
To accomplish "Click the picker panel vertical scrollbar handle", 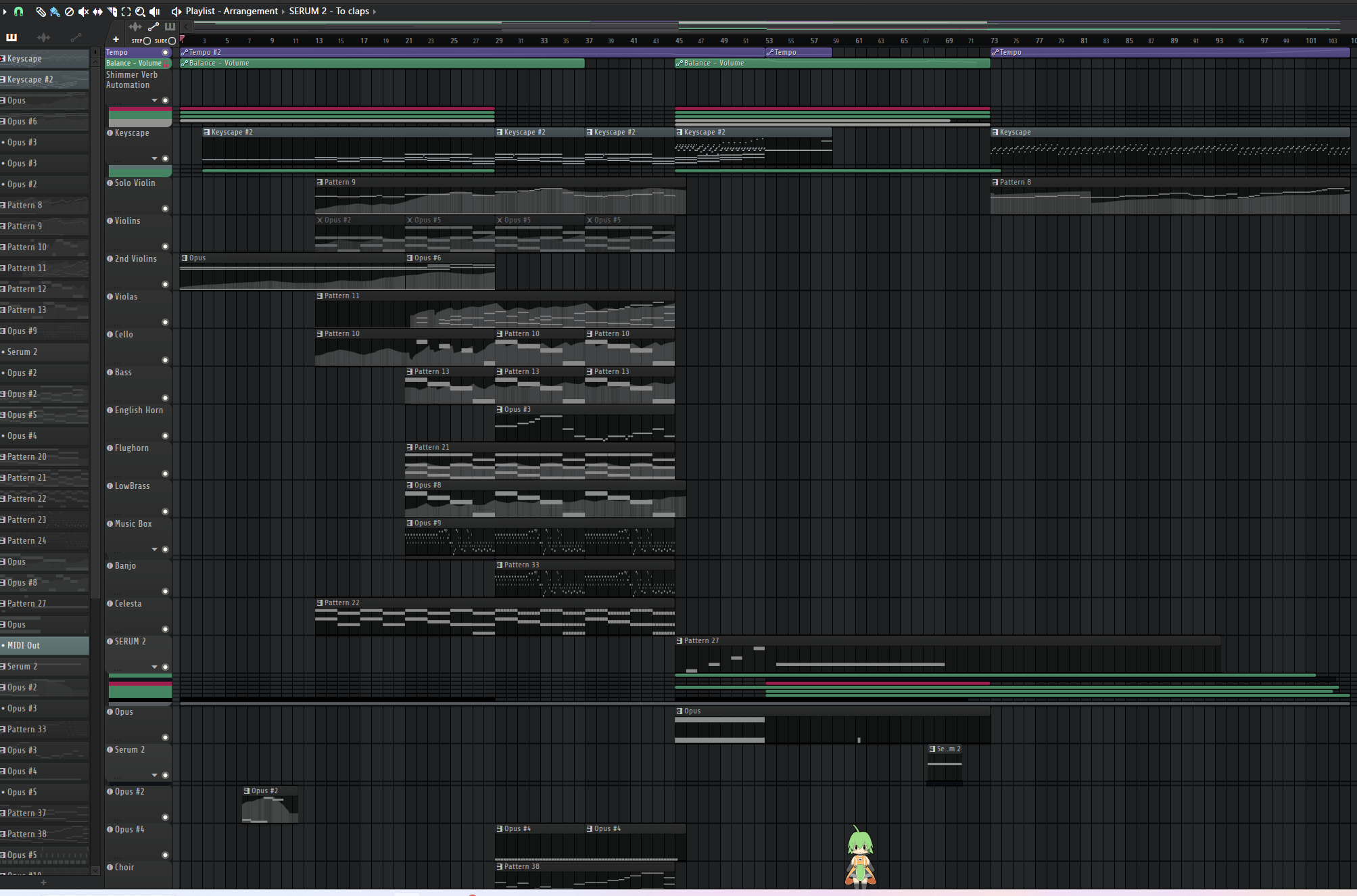I will [x=95, y=333].
